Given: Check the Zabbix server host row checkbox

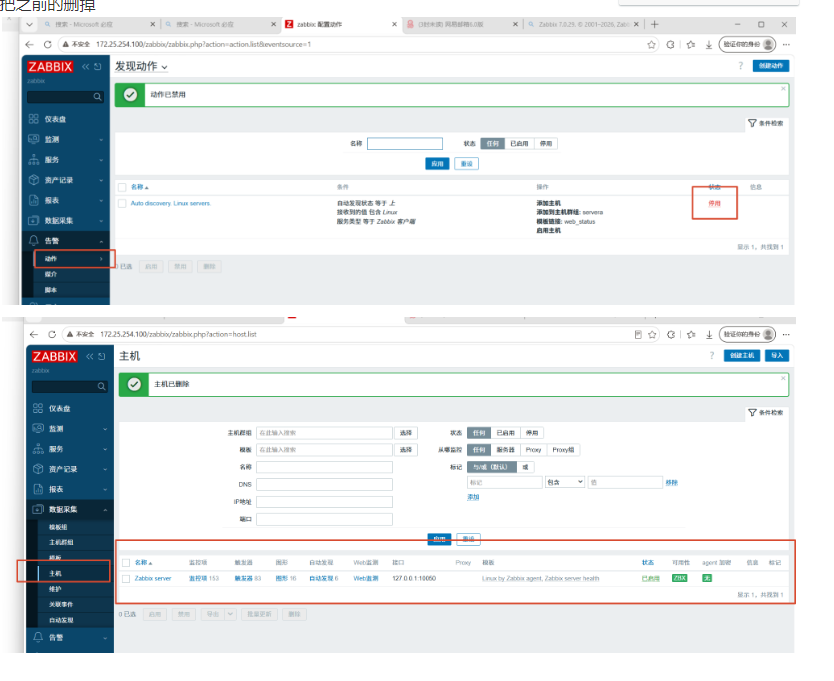Looking at the screenshot, I should click(x=126, y=578).
